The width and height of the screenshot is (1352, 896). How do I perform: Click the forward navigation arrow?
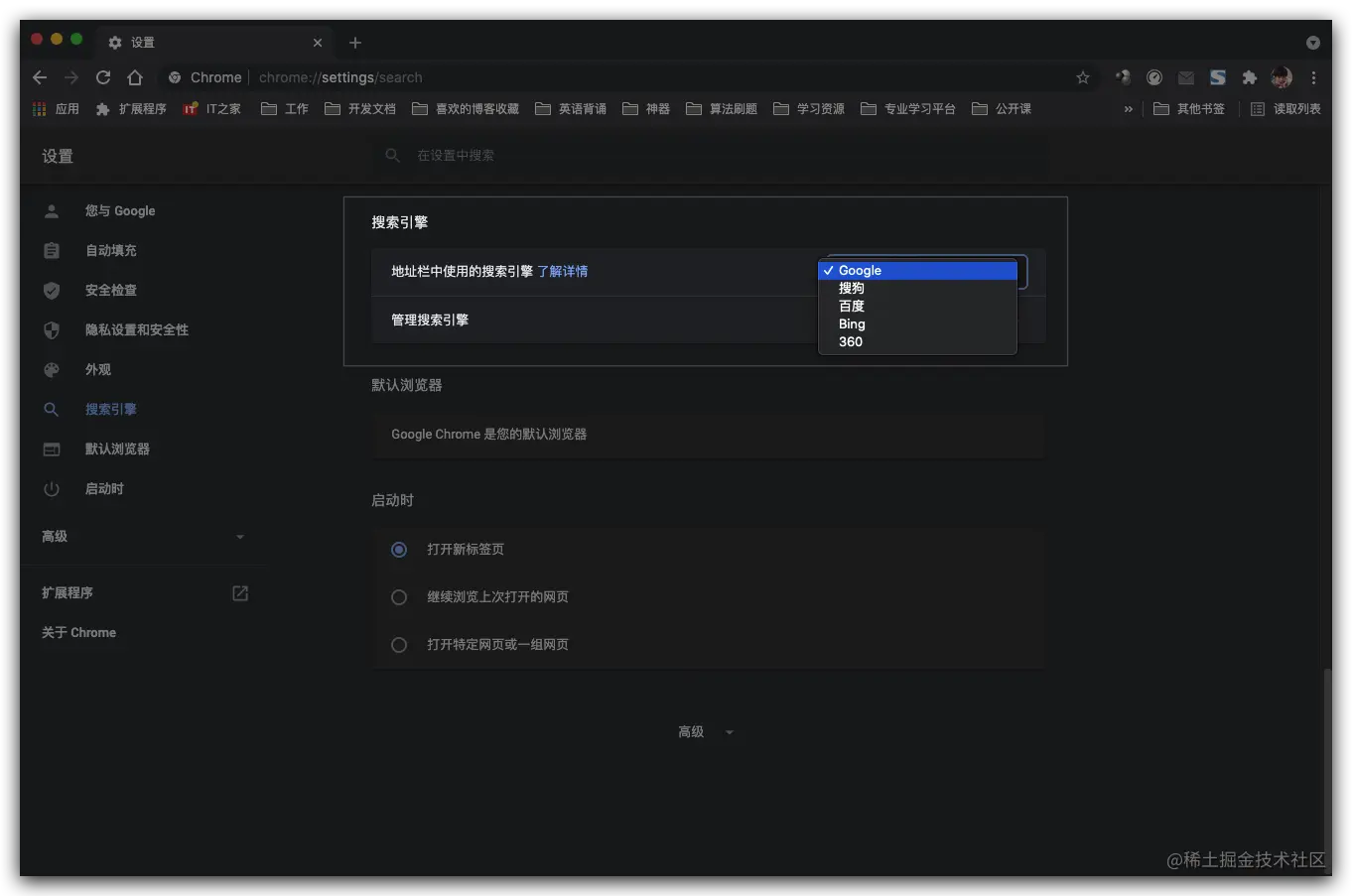(71, 77)
